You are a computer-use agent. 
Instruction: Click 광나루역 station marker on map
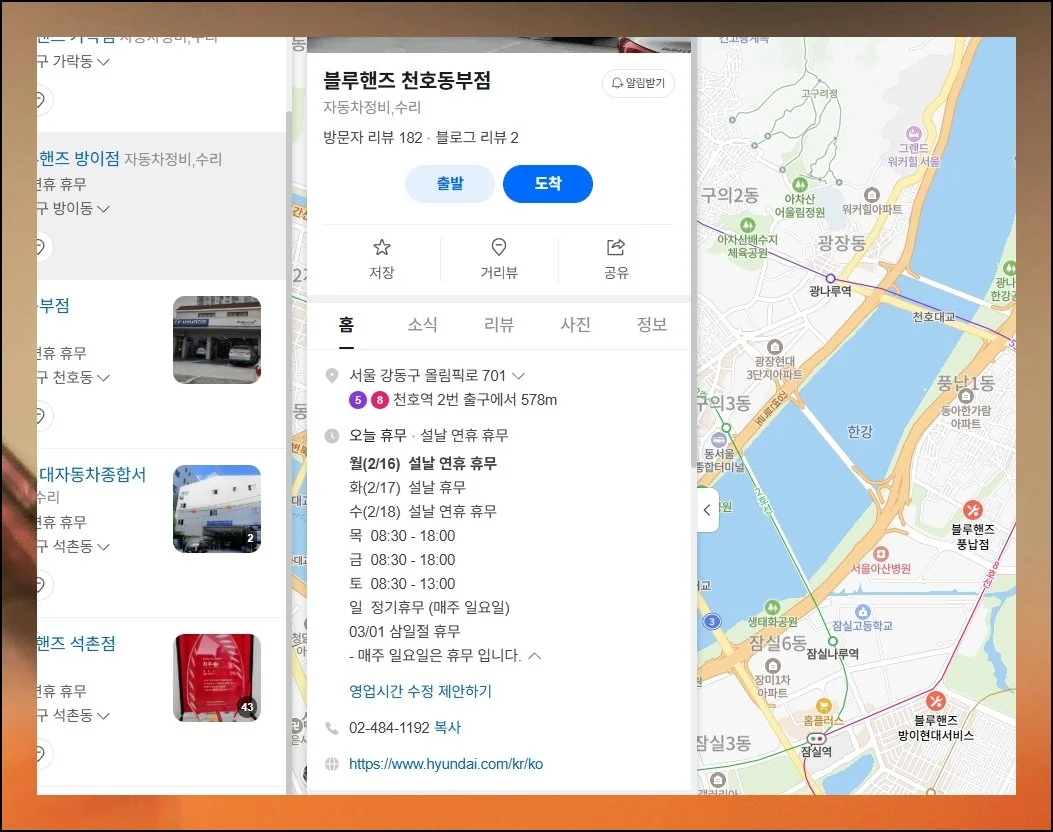(830, 278)
